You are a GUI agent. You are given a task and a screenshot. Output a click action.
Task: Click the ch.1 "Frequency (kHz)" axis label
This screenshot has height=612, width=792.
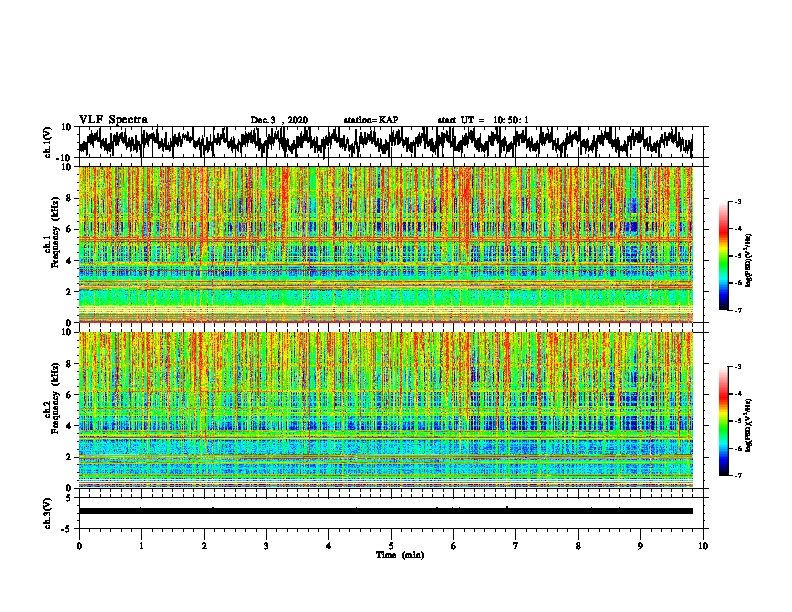(x=55, y=233)
